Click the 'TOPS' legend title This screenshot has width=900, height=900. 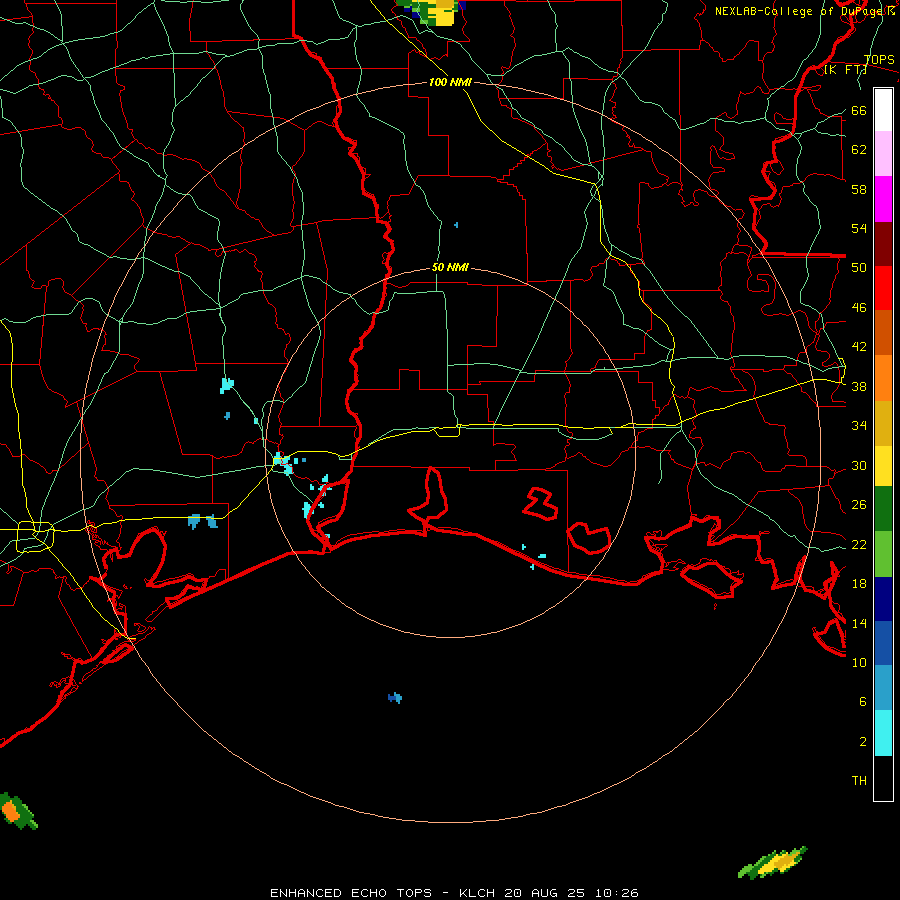(x=879, y=60)
